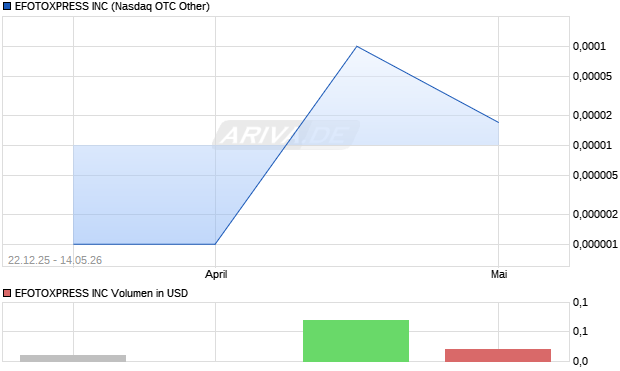620x371 pixels.
Task: Click the 0,0 volume axis label
Action: (580, 361)
